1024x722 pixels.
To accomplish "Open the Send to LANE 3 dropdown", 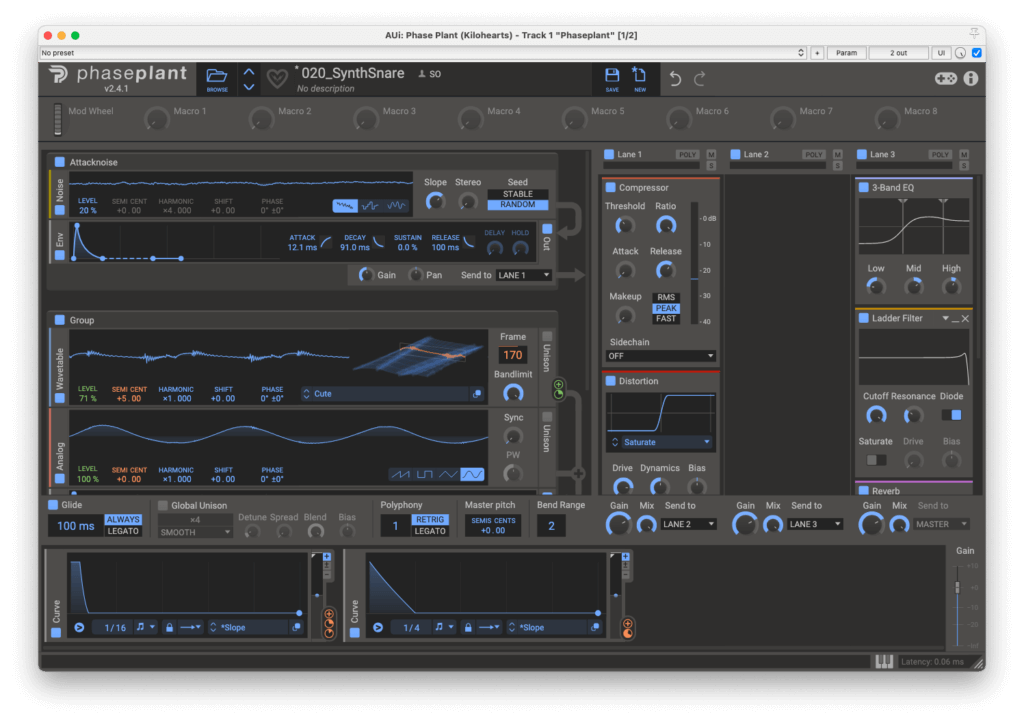I will coord(815,524).
